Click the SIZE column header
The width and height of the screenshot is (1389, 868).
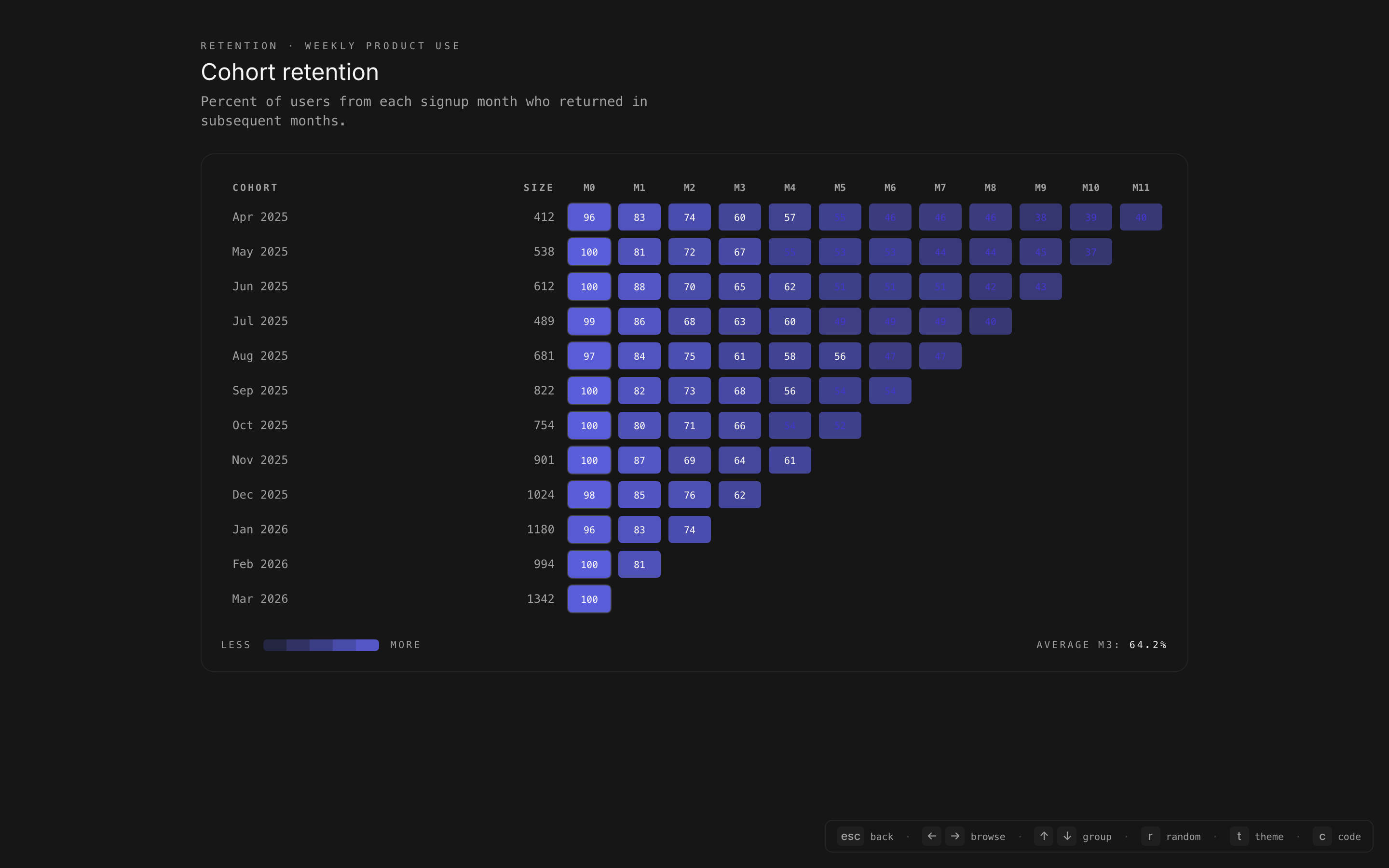[538, 188]
